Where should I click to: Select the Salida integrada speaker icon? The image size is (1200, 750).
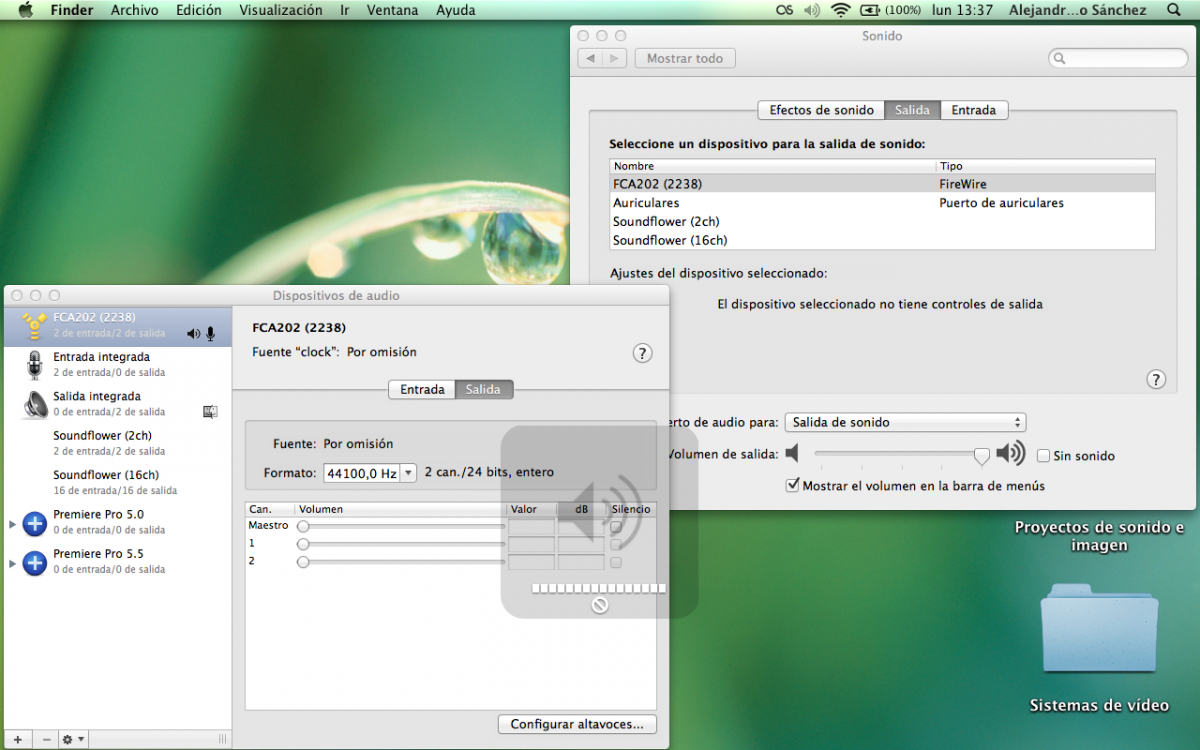point(35,404)
